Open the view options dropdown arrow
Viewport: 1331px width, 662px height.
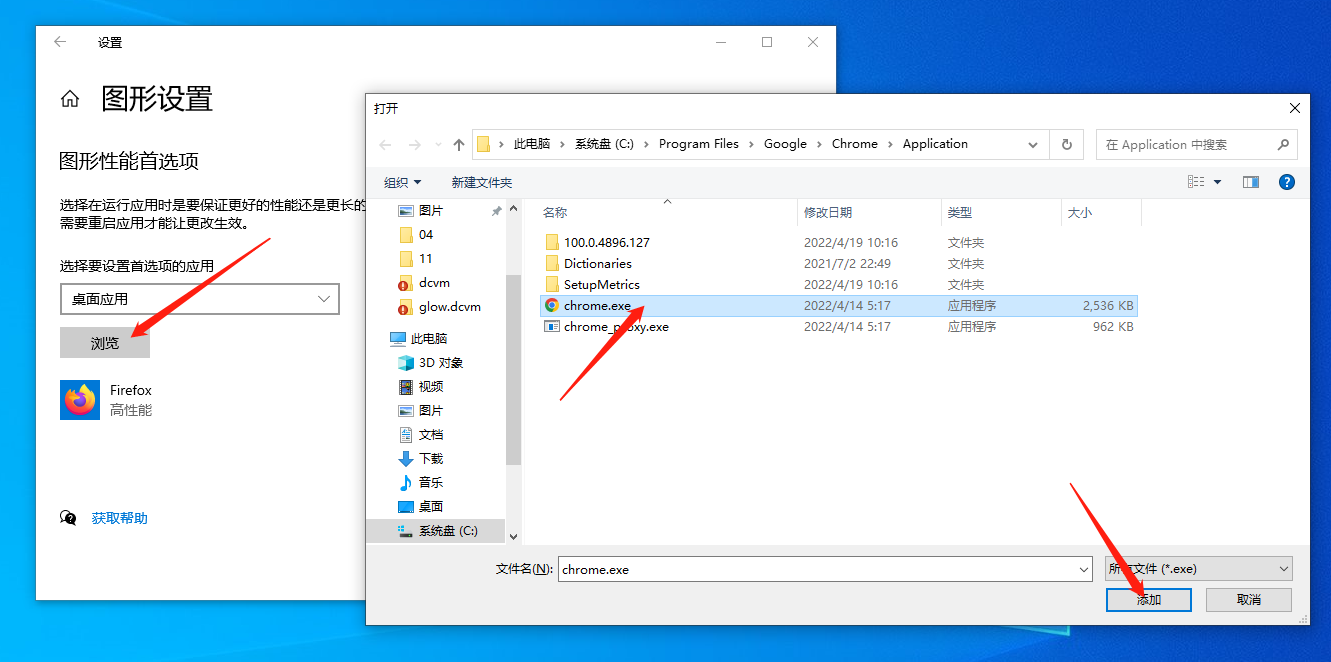click(1217, 182)
